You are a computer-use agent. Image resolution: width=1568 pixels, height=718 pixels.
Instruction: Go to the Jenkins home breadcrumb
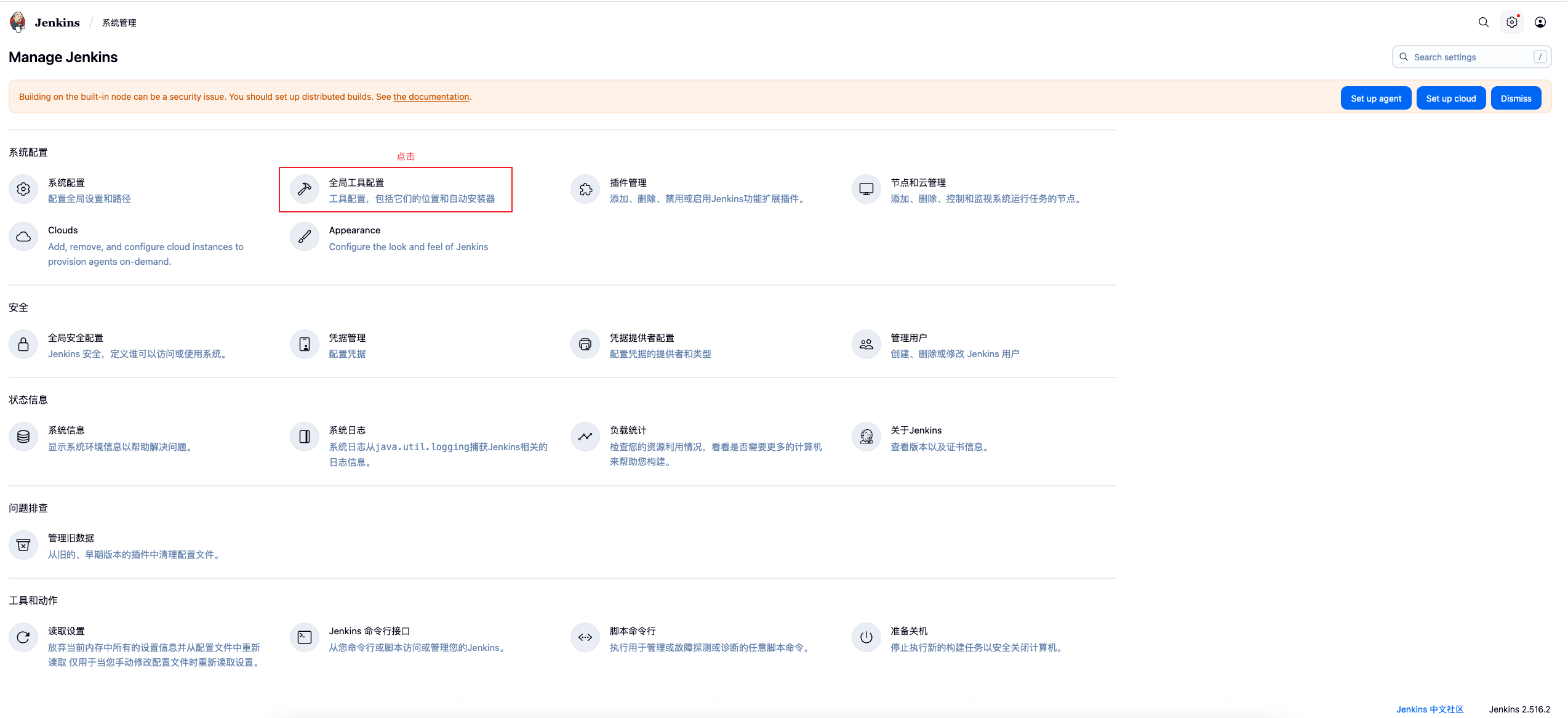57,23
